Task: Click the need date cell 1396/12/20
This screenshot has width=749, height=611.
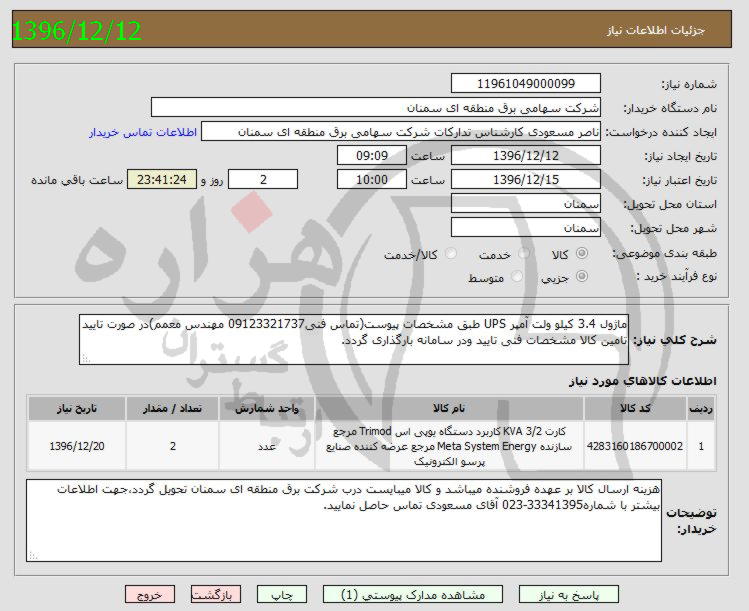Action: coord(76,446)
